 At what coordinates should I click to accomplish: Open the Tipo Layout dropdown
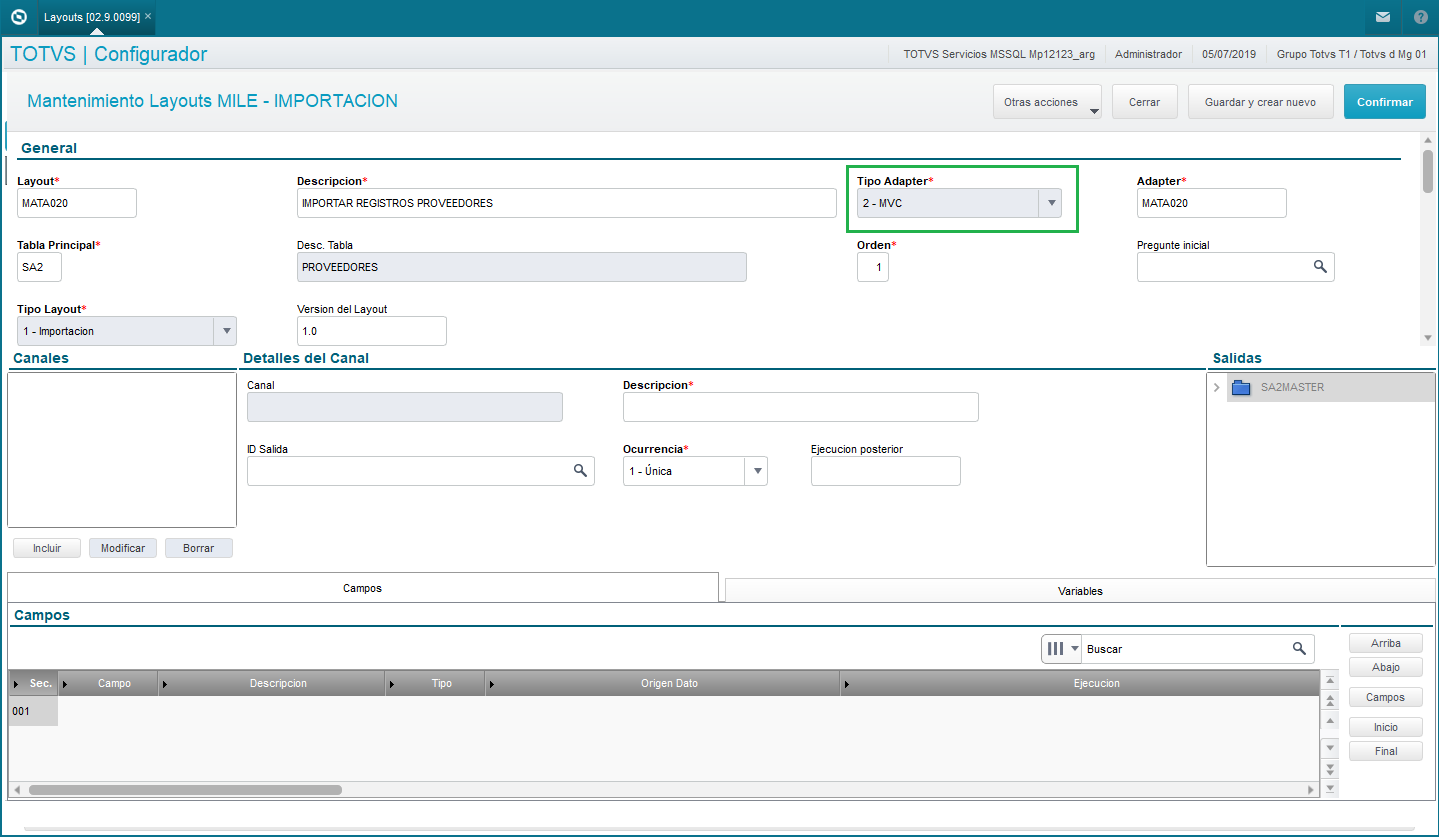226,331
